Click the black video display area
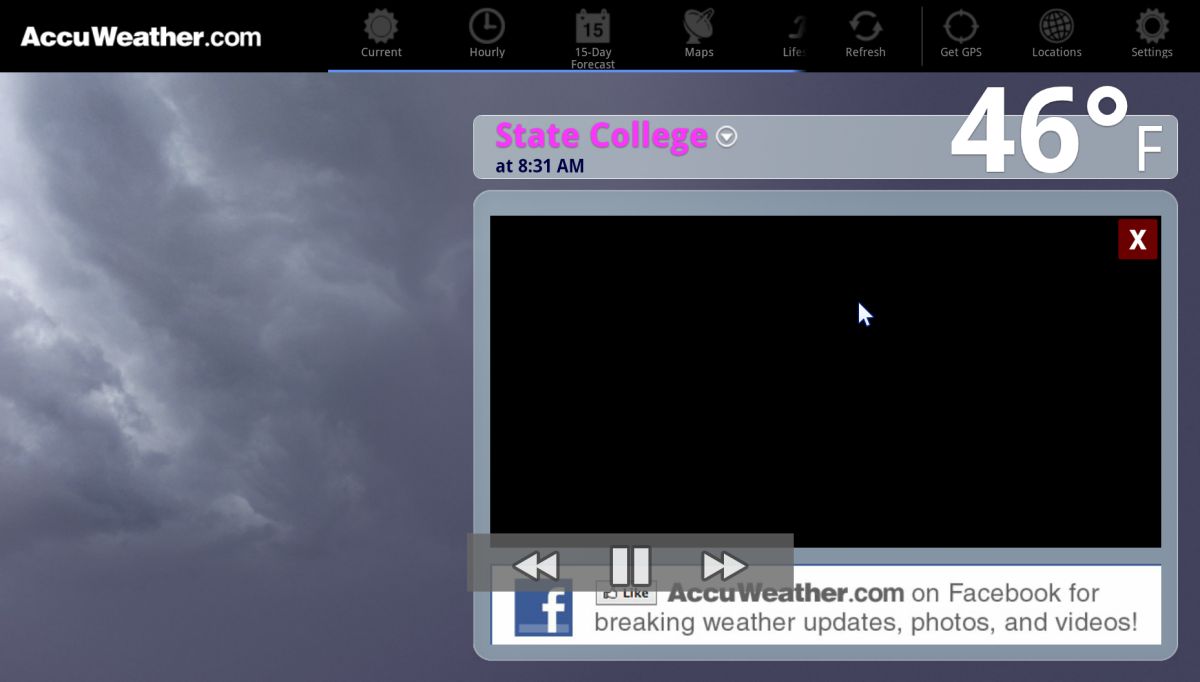The image size is (1200, 682). pyautogui.click(x=825, y=381)
